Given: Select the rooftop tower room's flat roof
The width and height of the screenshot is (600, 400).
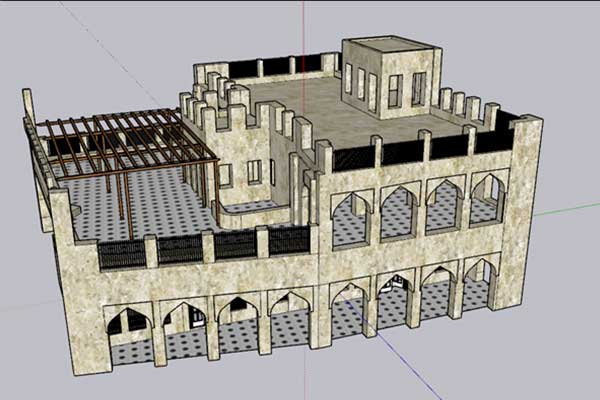Looking at the screenshot, I should coord(390,47).
